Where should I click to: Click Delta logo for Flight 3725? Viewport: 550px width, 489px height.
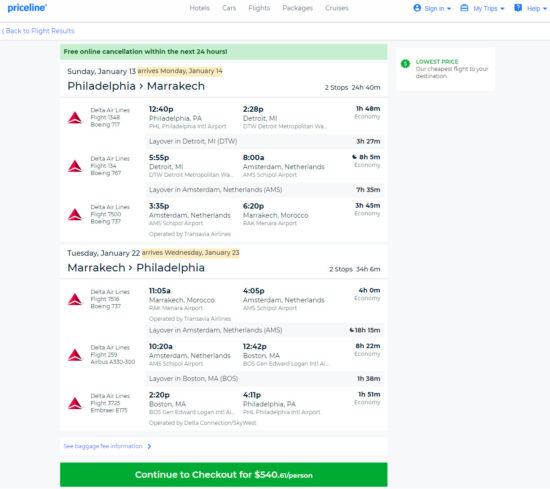pyautogui.click(x=75, y=403)
